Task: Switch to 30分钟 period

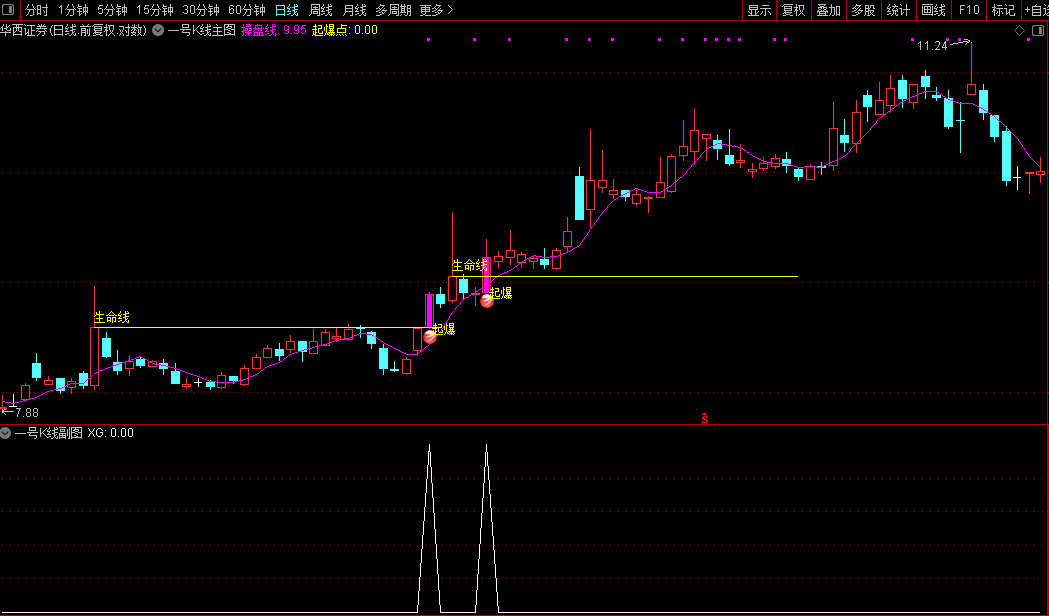Action: tap(201, 10)
